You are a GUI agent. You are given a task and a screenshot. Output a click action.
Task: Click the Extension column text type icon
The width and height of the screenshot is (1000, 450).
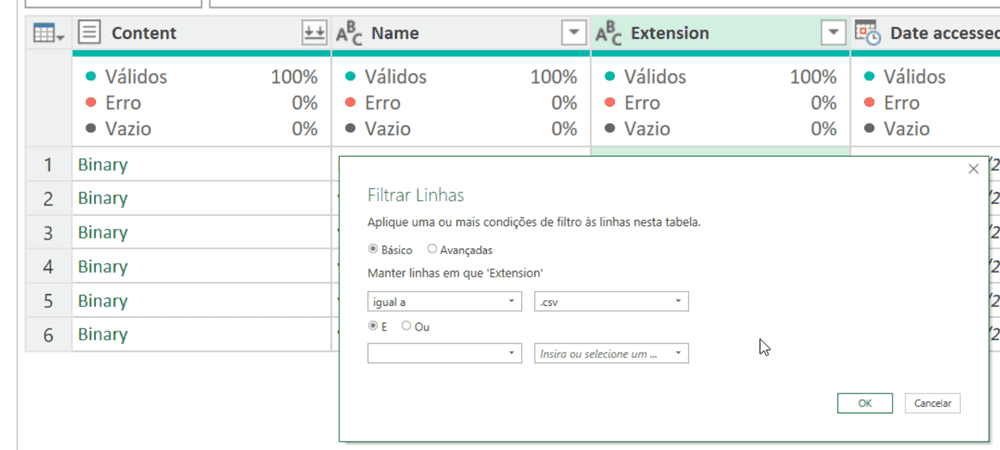point(608,33)
